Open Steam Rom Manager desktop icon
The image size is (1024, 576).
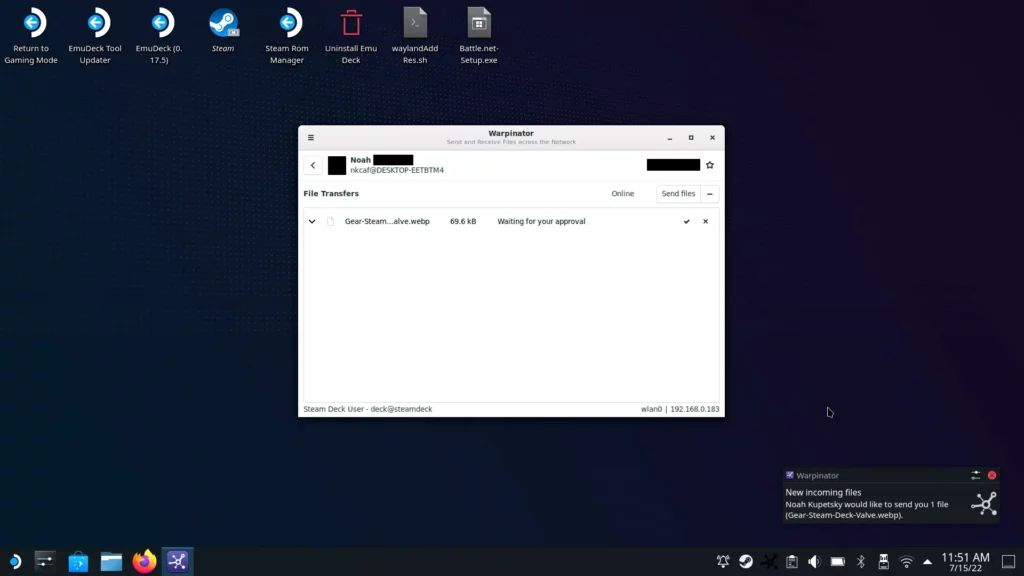(287, 36)
